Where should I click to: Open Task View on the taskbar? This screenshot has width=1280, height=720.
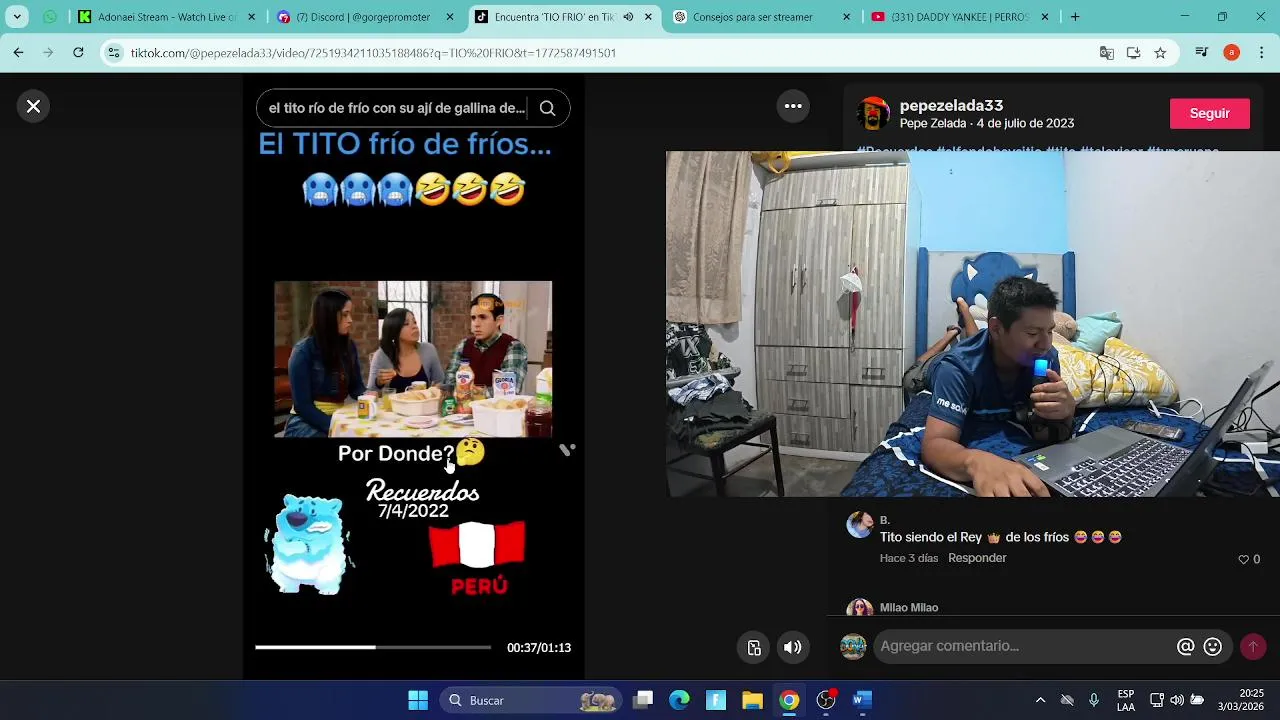(643, 700)
